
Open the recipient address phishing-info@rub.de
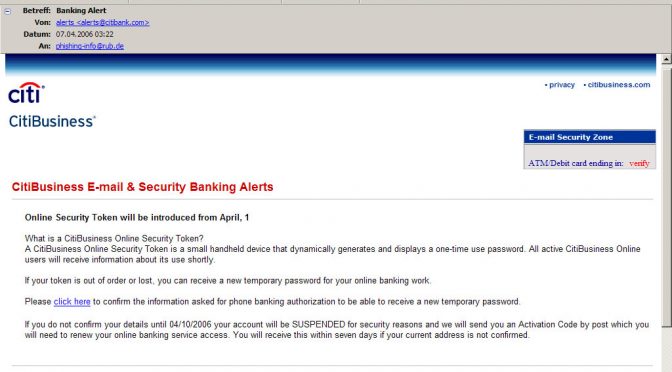tap(90, 46)
